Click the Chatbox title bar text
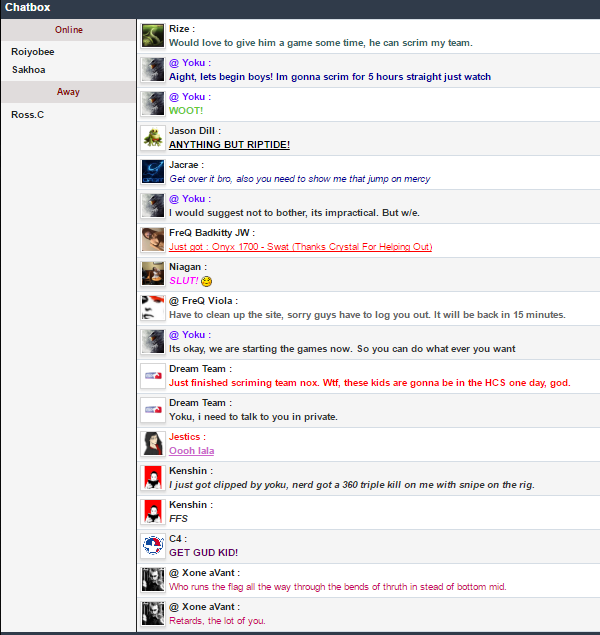The image size is (600, 635). pos(28,7)
